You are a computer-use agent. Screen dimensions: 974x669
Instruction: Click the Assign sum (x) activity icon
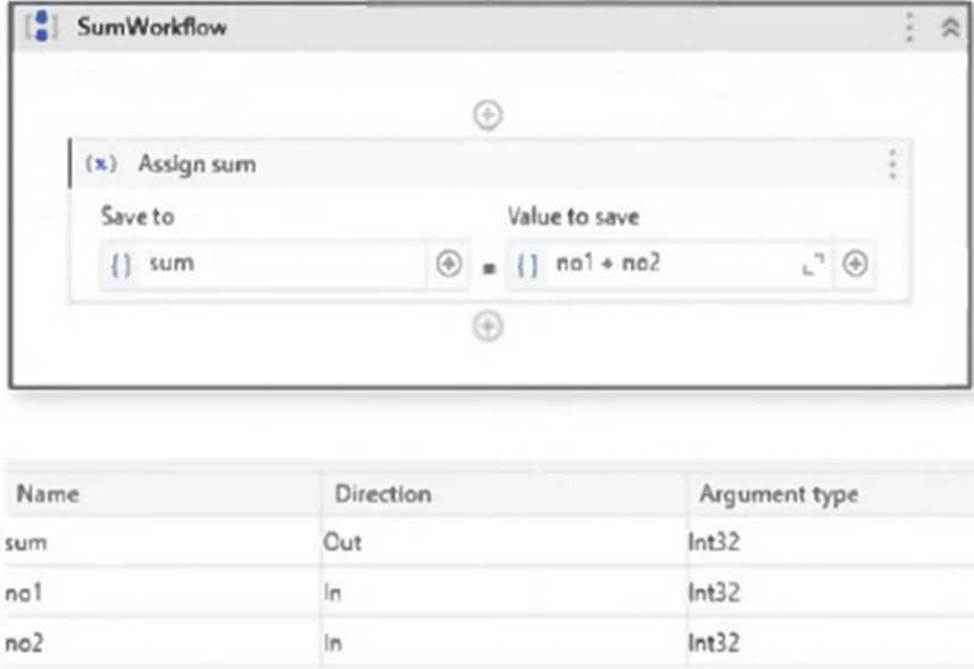tap(101, 164)
